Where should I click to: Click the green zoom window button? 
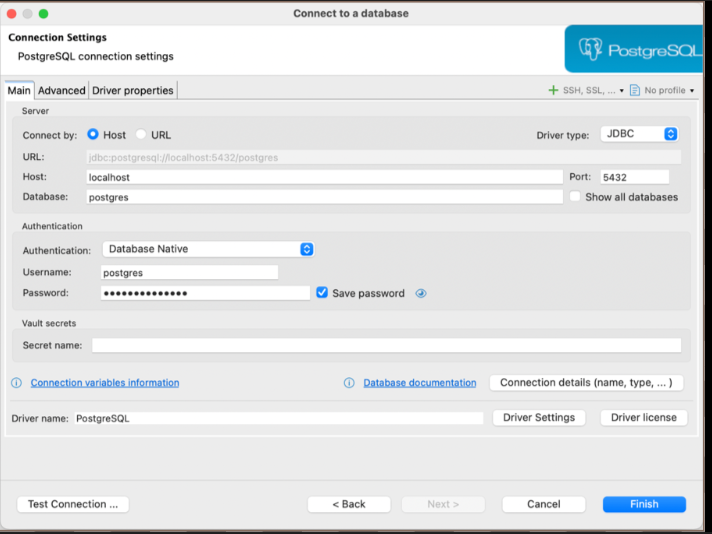click(x=43, y=13)
